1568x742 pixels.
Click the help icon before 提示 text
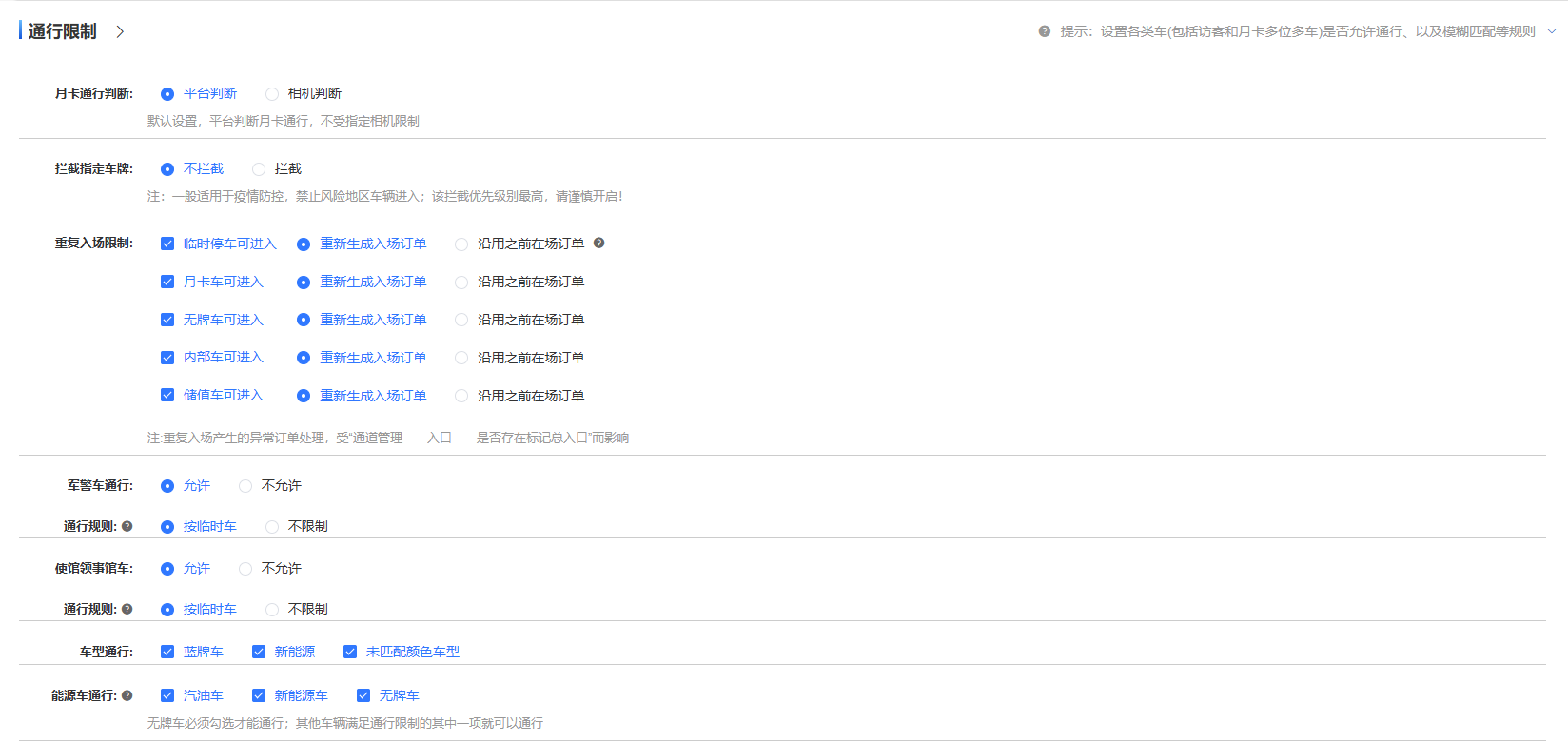1045,31
